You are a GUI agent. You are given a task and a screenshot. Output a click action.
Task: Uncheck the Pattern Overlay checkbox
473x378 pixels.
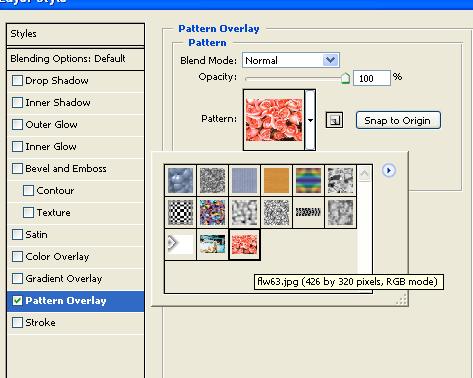[17, 301]
